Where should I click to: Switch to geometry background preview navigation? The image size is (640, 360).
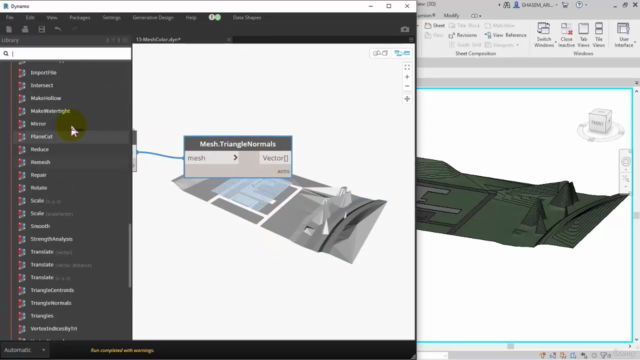click(380, 53)
